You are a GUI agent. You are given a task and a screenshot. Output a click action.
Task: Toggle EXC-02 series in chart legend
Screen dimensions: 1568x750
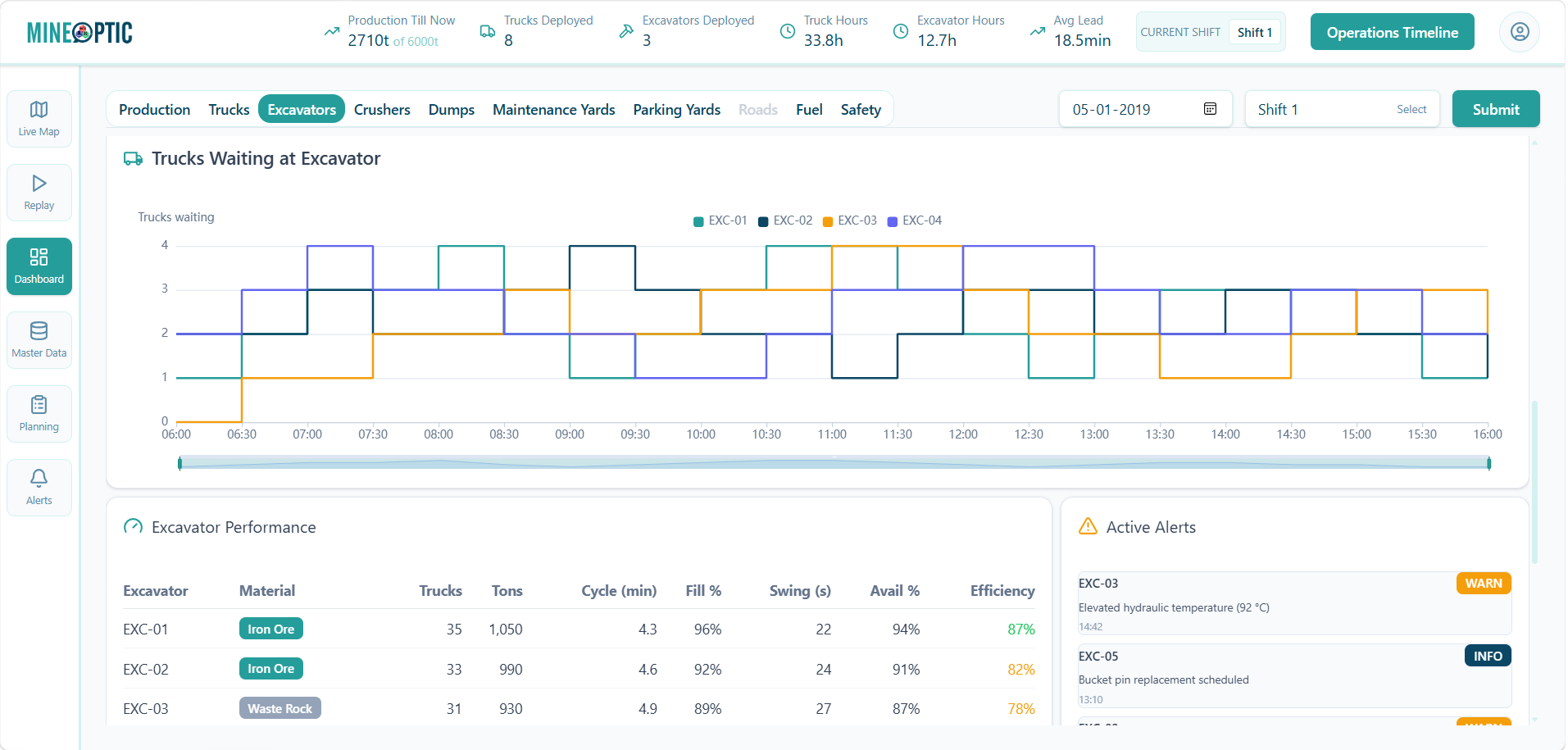(785, 220)
